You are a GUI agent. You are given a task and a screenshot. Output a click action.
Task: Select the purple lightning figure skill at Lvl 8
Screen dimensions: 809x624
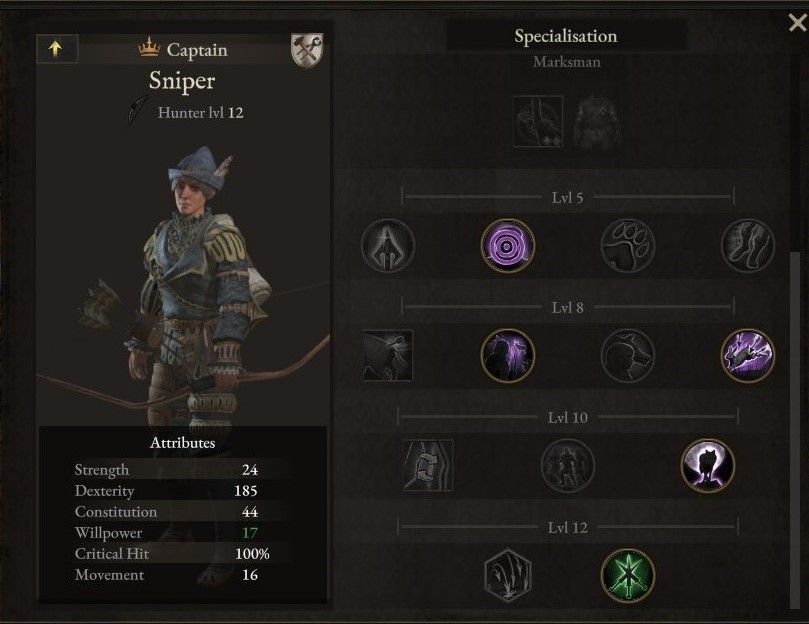point(508,356)
